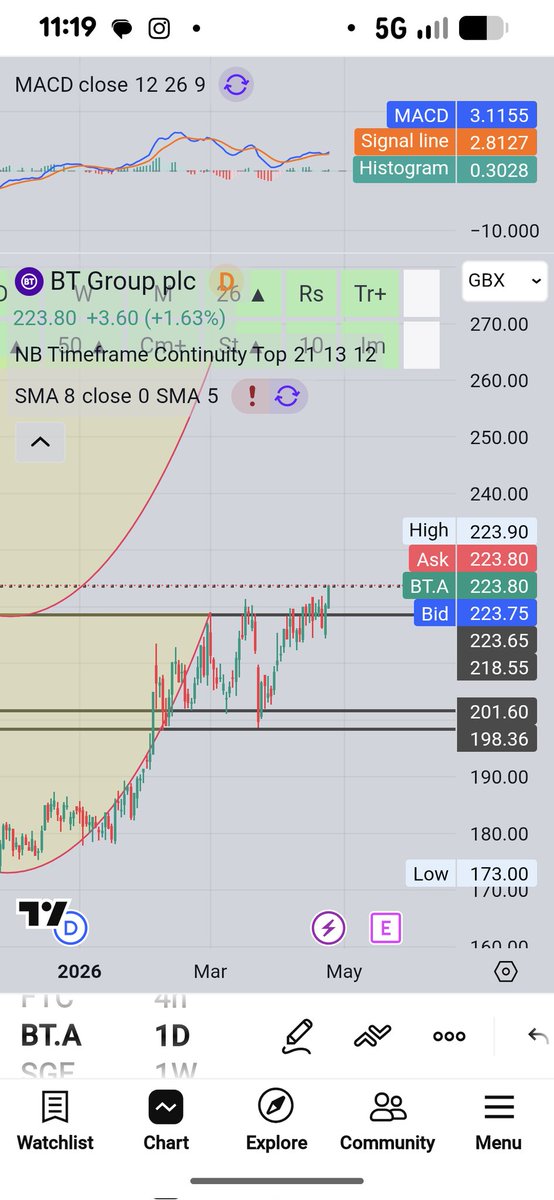
Task: Tap the MACD indicator refresh icon
Action: coord(236,85)
